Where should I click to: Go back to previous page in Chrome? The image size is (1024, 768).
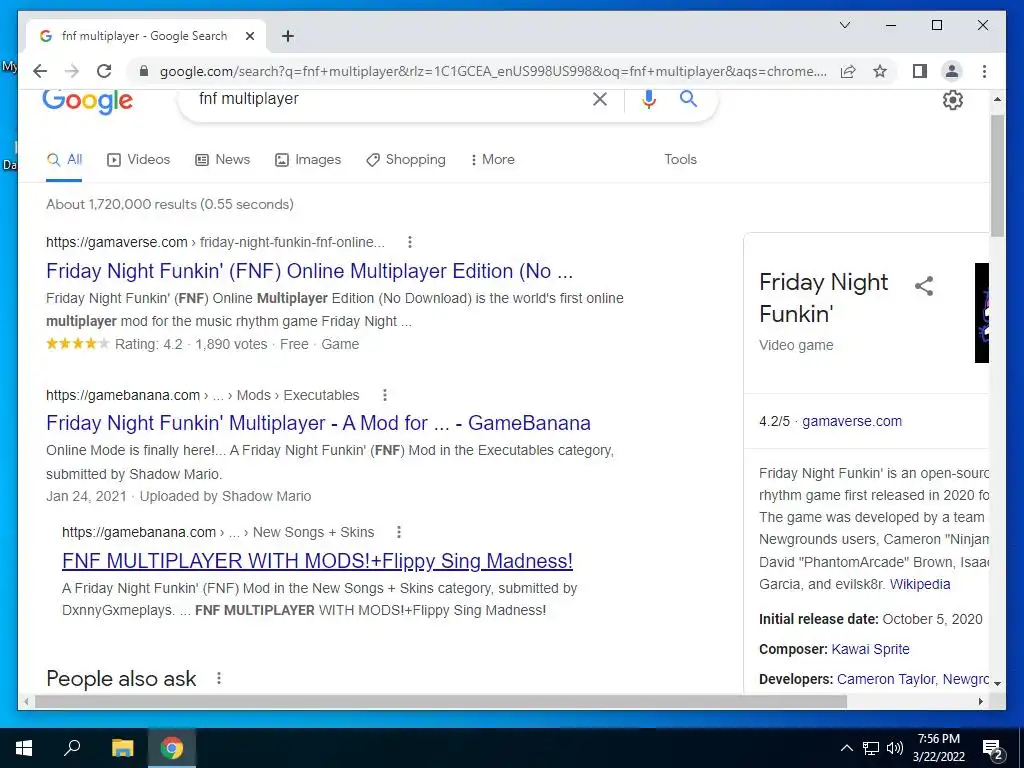click(40, 71)
